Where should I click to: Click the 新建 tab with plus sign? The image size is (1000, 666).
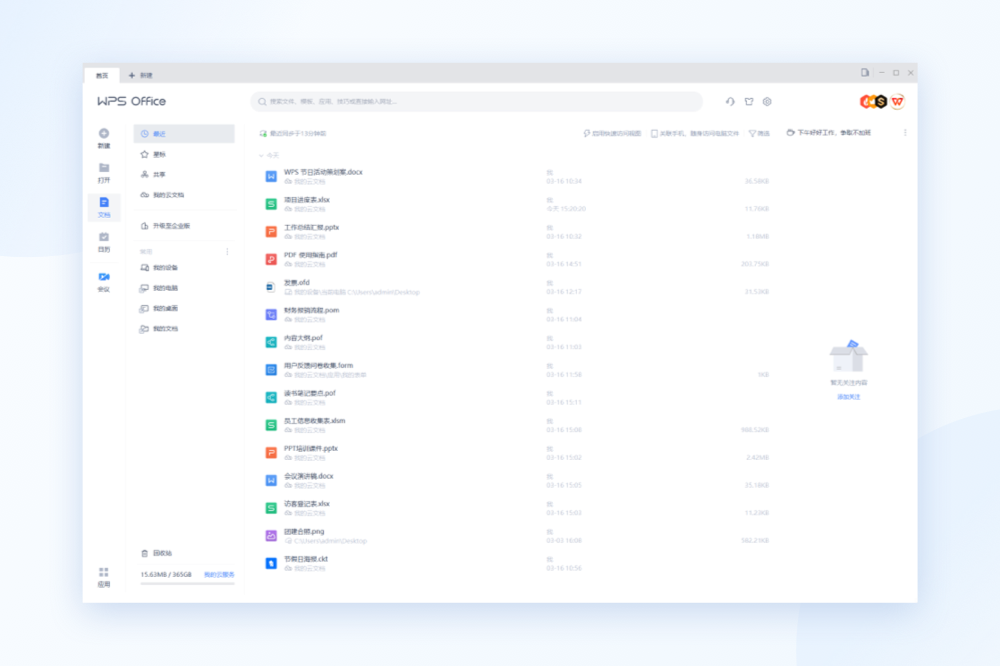click(x=141, y=75)
